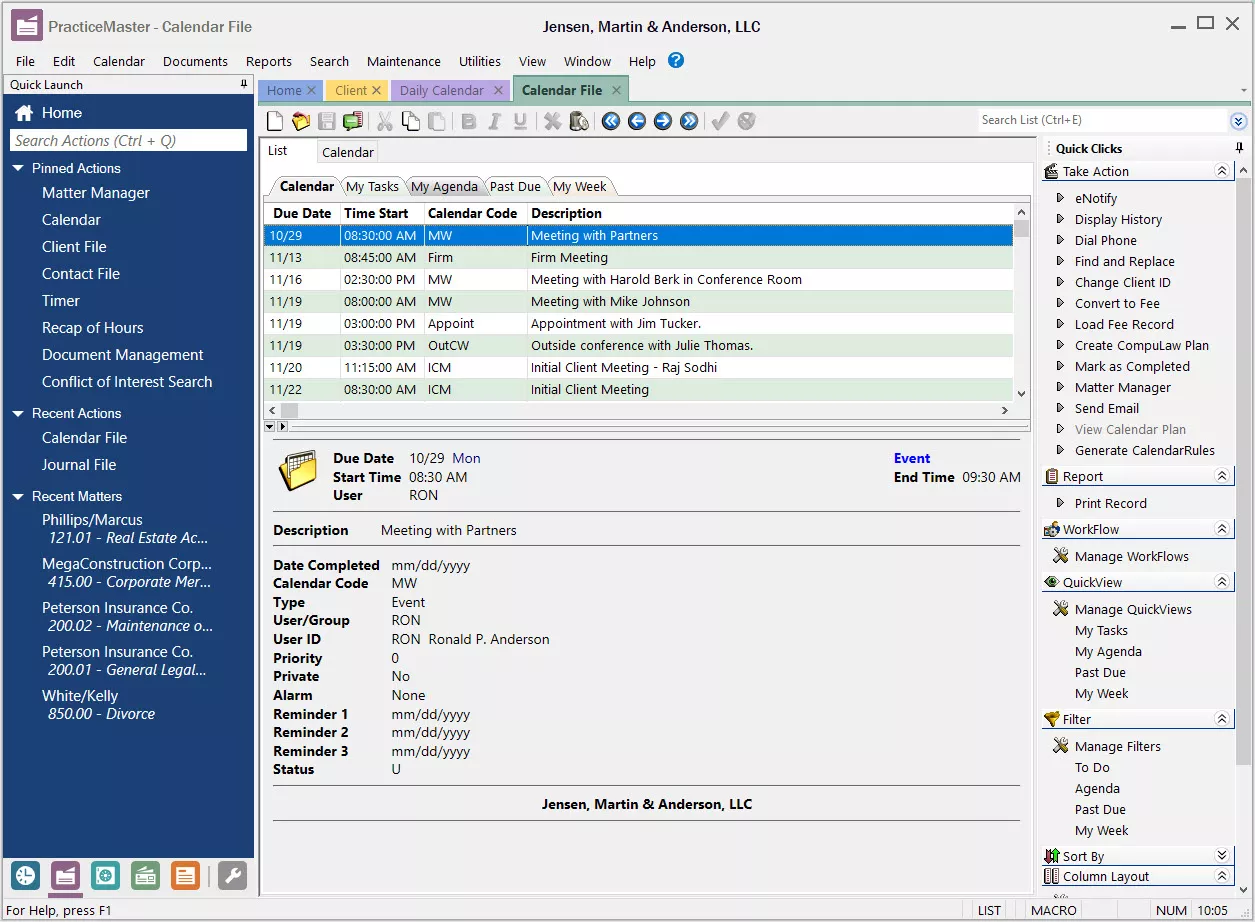The height and width of the screenshot is (922, 1255).
Task: Jump to the next record with the blue right arrow
Action: tap(663, 121)
